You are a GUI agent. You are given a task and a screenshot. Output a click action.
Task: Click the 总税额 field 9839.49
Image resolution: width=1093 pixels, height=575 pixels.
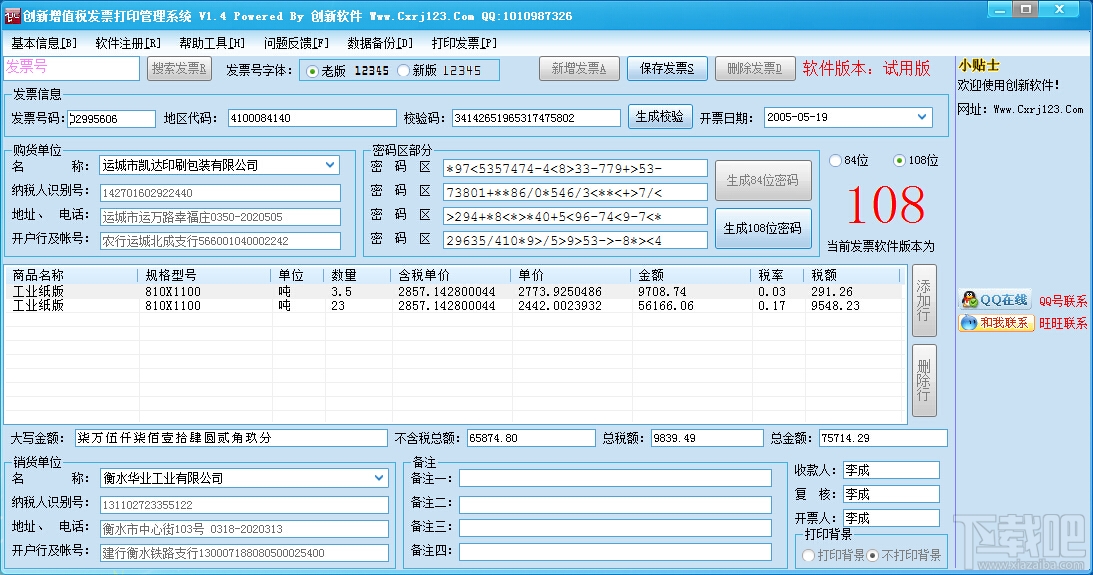[x=707, y=438]
